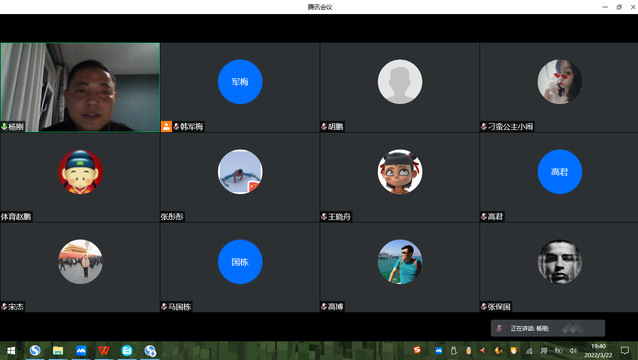This screenshot has height=360, width=638.
Task: Switch to Tencent Meeting taskbar icon
Action: [x=81, y=350]
